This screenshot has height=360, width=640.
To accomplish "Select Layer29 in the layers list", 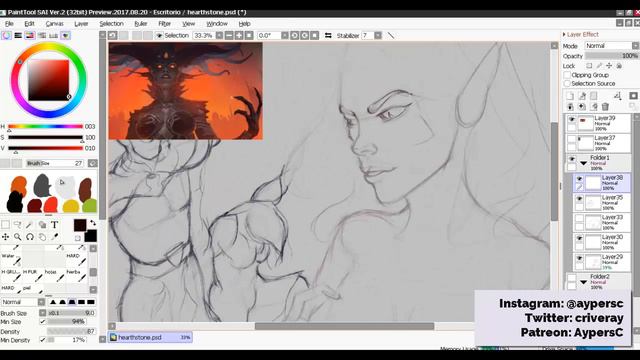I will [602, 262].
